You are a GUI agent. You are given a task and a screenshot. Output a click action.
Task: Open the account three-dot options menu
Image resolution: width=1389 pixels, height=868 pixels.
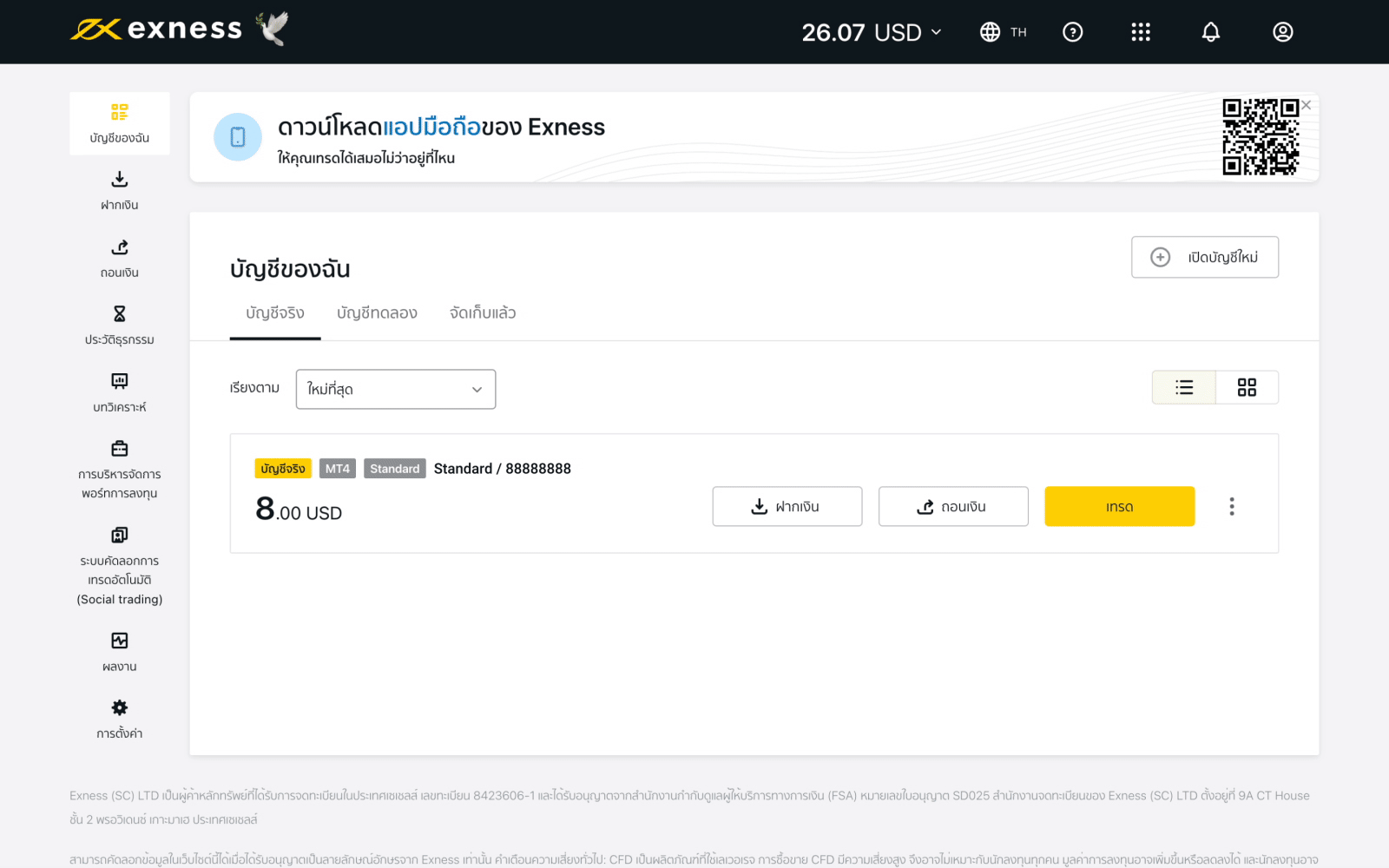[1232, 506]
